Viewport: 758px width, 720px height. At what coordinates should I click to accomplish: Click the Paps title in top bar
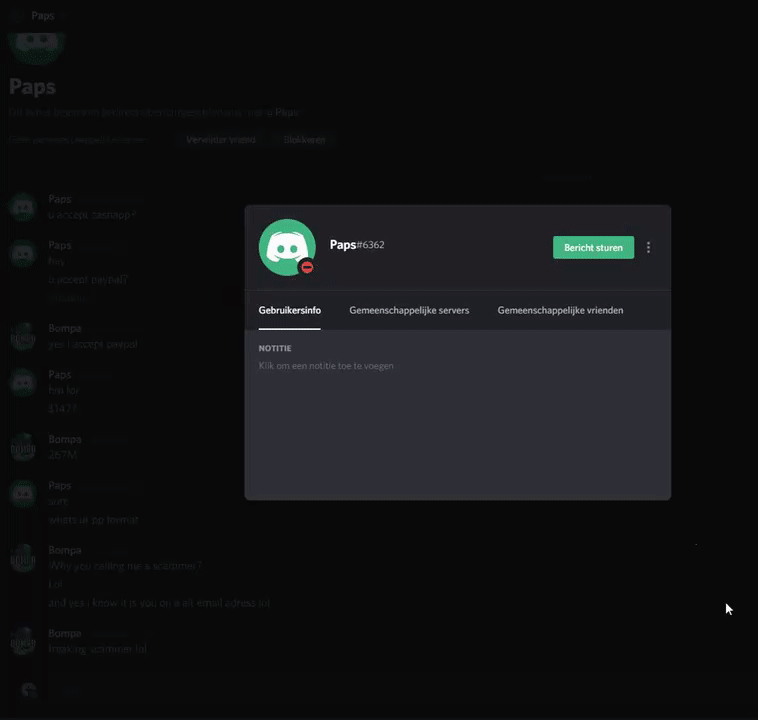coord(43,15)
